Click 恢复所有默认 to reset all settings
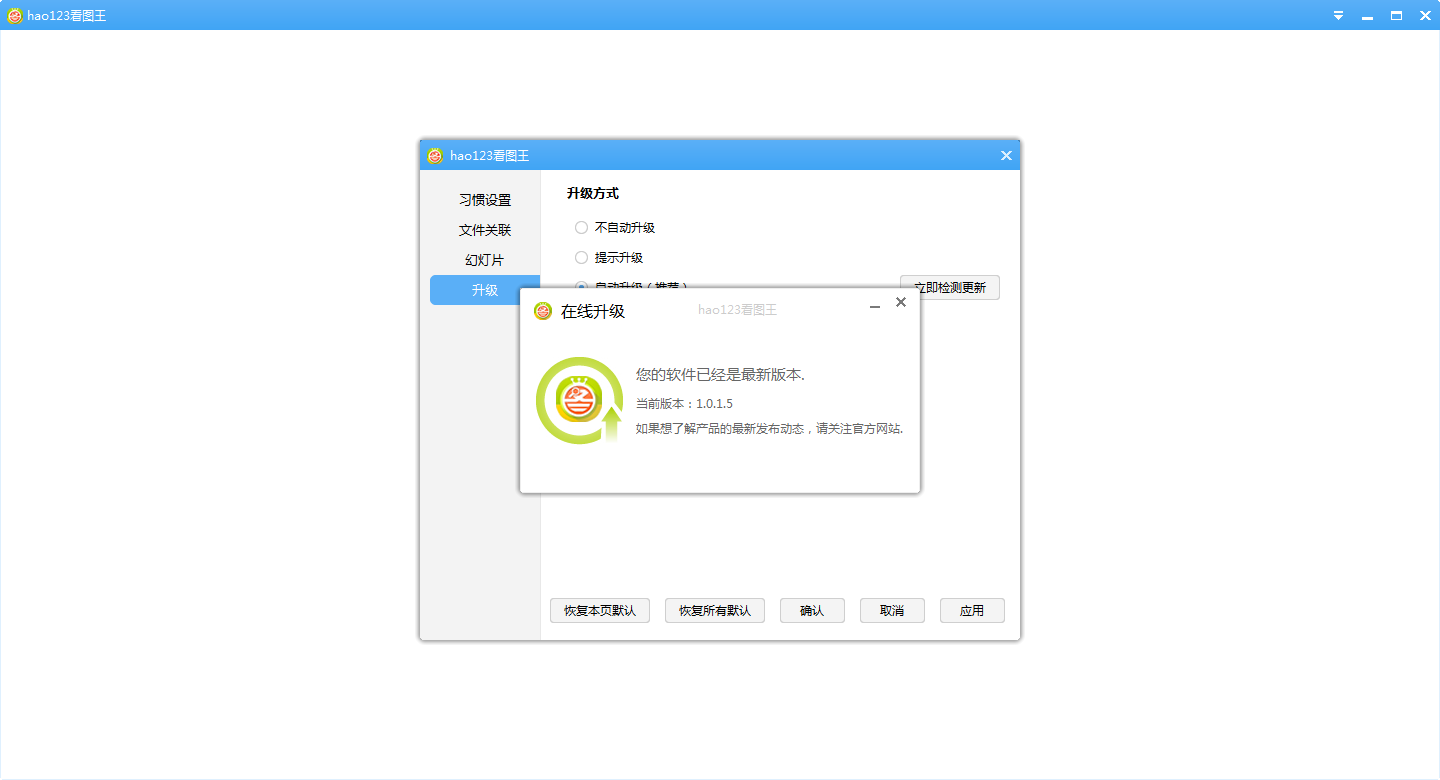This screenshot has height=780, width=1440. [714, 610]
